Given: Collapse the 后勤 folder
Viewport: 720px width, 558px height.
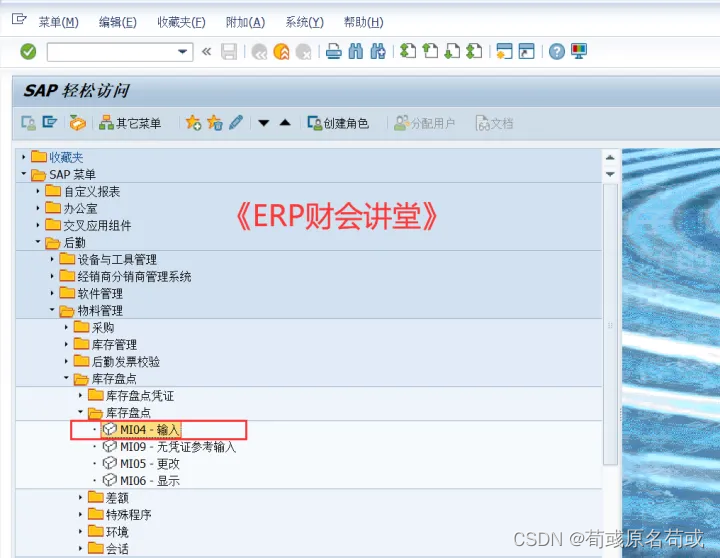Looking at the screenshot, I should [38, 242].
